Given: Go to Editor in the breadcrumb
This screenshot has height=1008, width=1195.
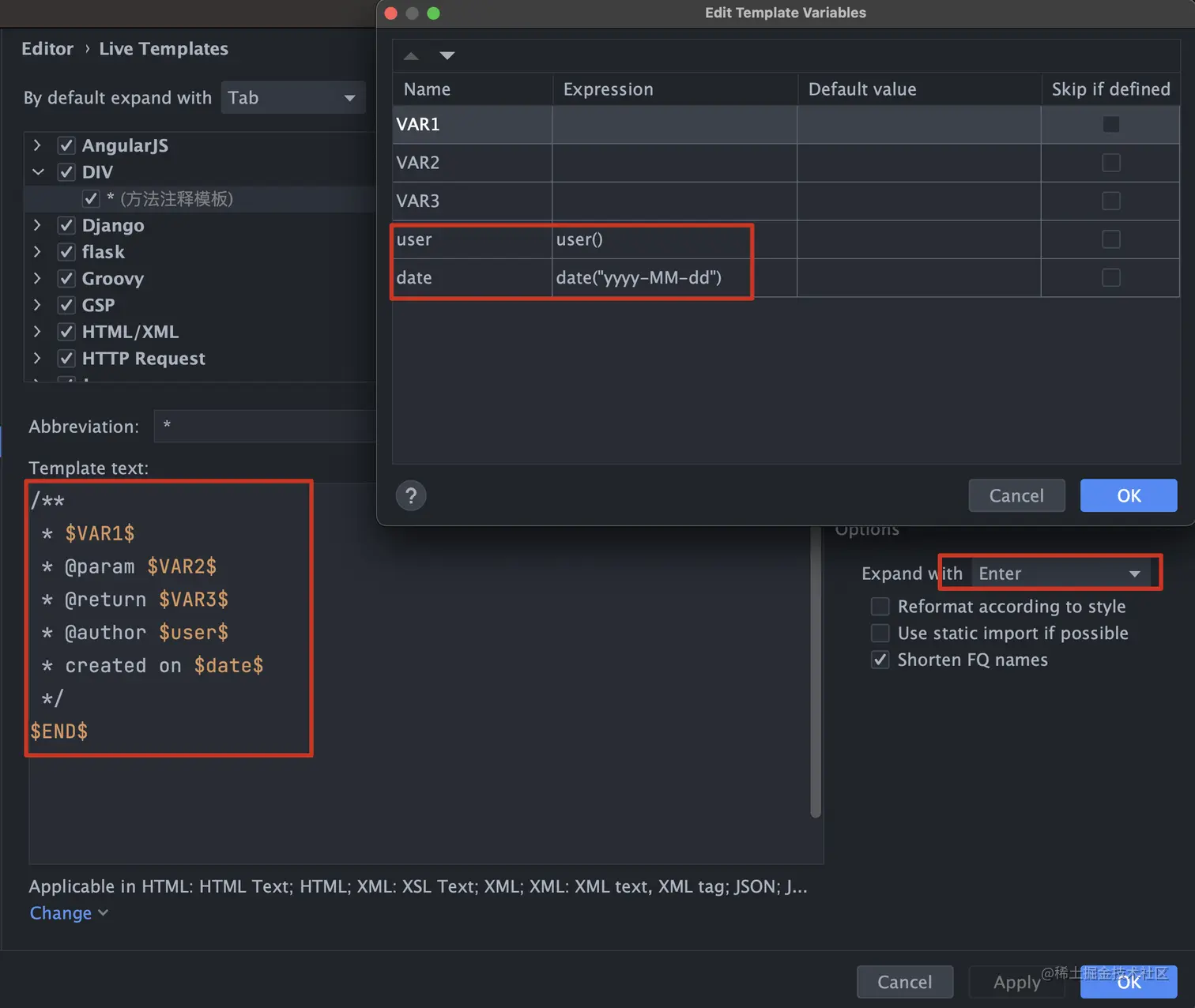Looking at the screenshot, I should pyautogui.click(x=47, y=49).
